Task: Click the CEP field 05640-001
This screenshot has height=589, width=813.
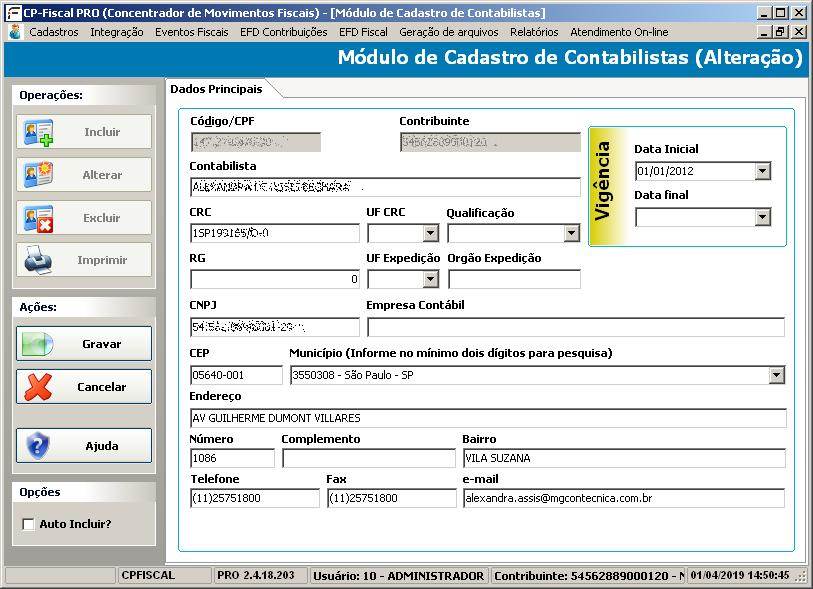Action: coord(236,375)
